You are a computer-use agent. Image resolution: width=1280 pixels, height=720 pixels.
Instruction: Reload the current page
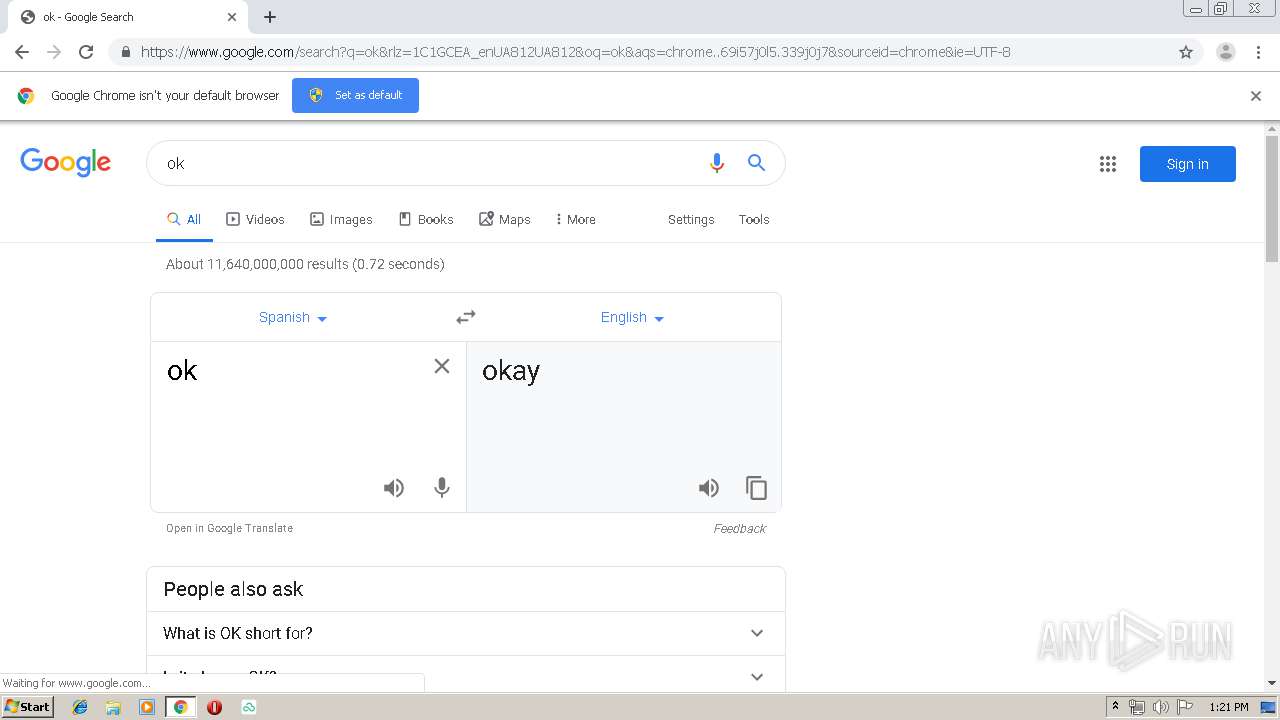tap(86, 52)
